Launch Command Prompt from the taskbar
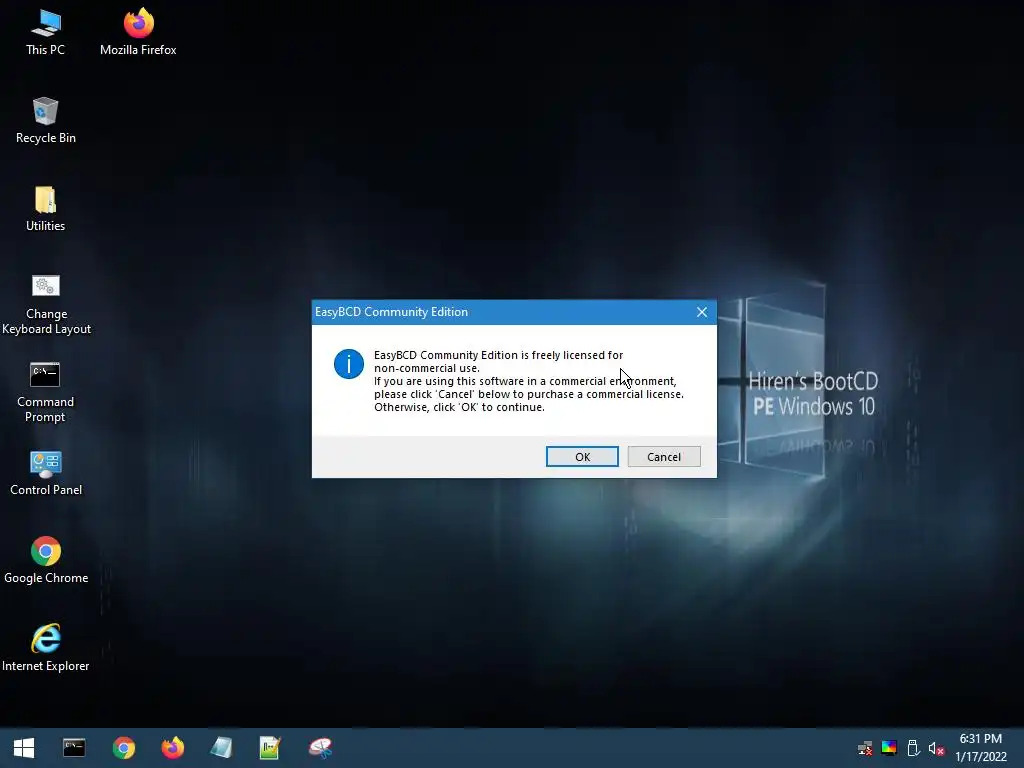Image resolution: width=1024 pixels, height=768 pixels. tap(74, 748)
